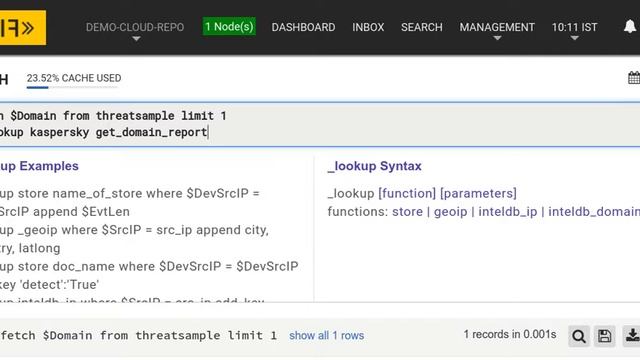
Task: Select the geoip function link
Action: coord(450,212)
